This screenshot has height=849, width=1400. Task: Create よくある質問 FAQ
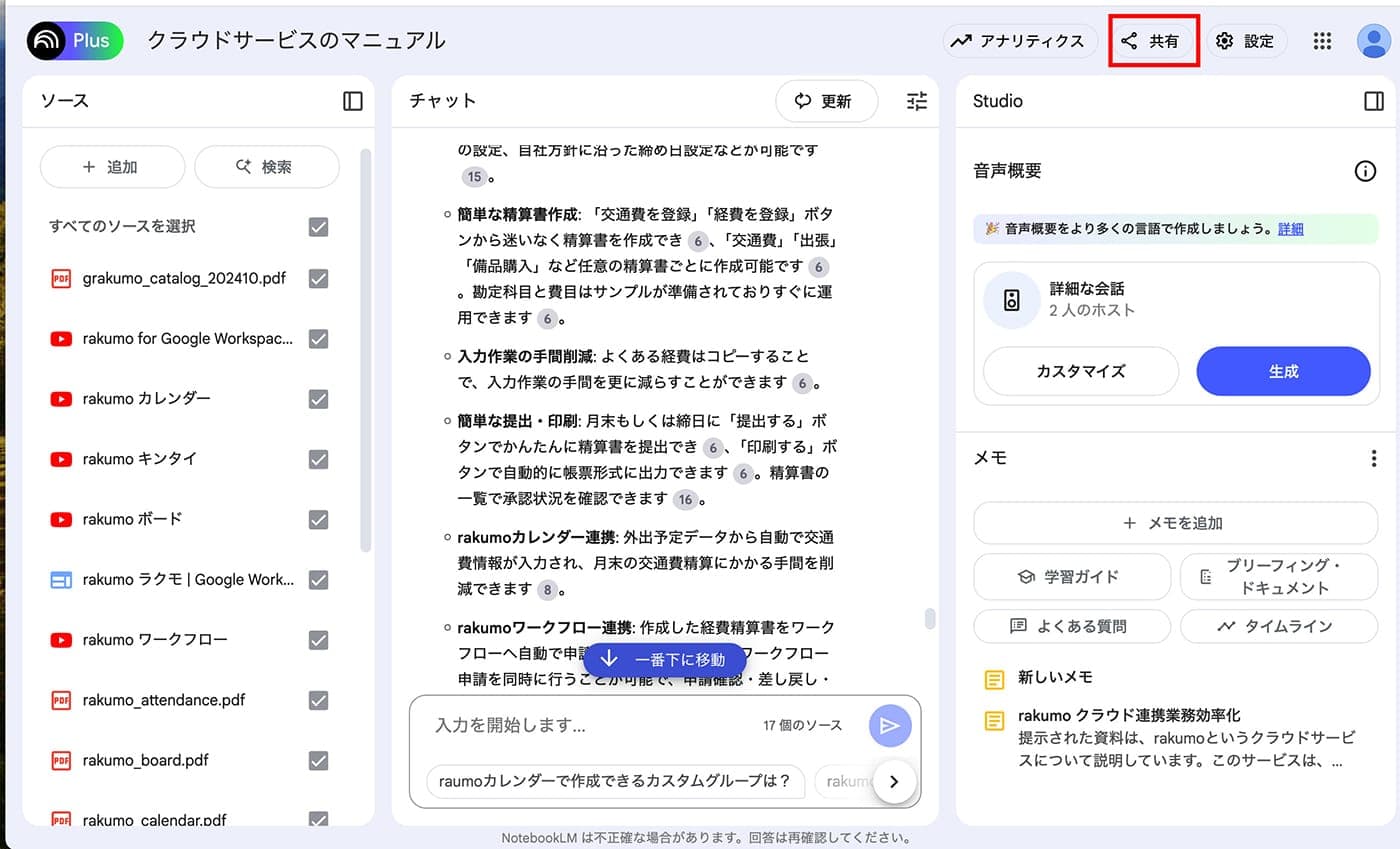[x=1072, y=626]
